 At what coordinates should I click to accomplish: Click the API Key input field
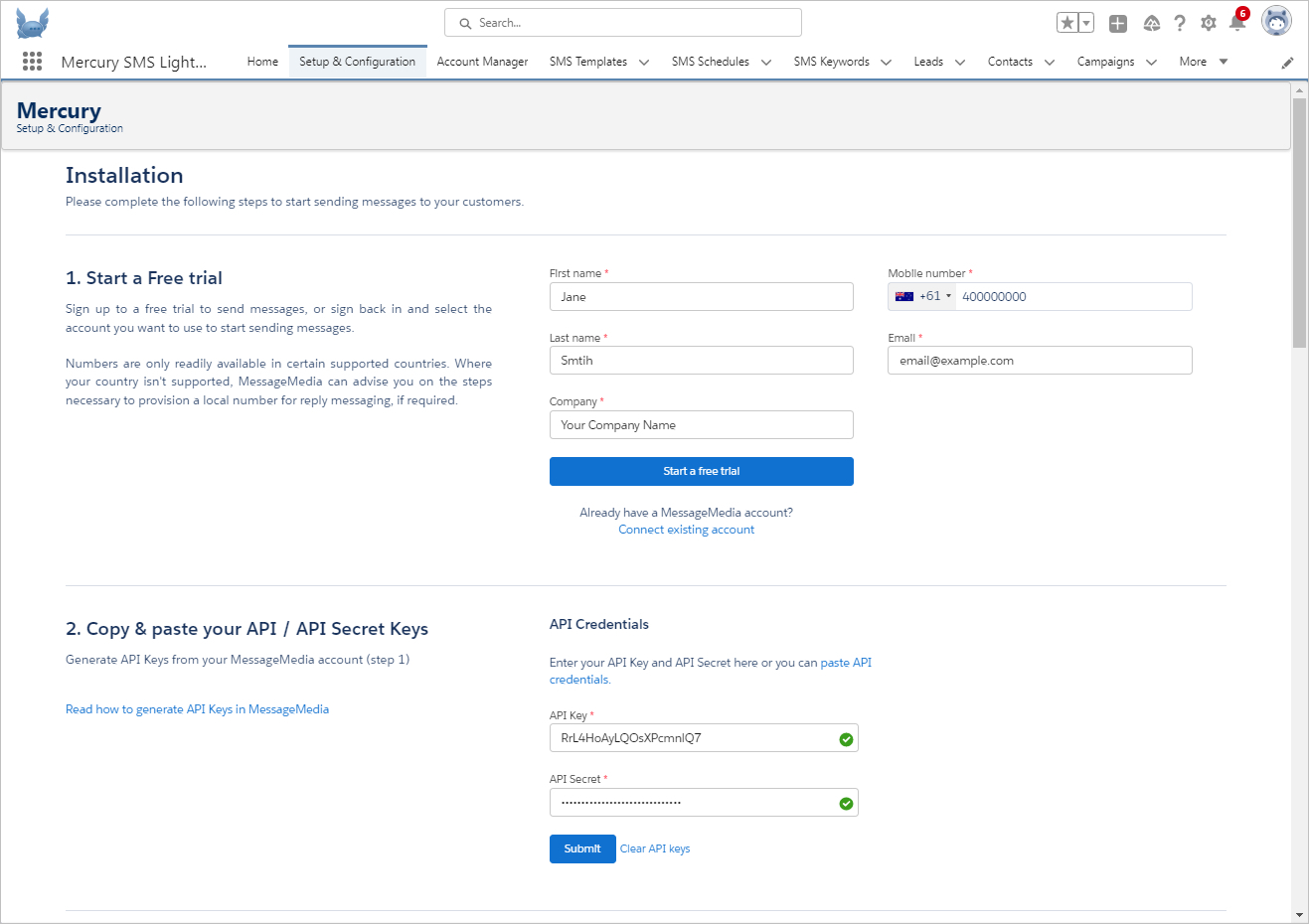[704, 738]
